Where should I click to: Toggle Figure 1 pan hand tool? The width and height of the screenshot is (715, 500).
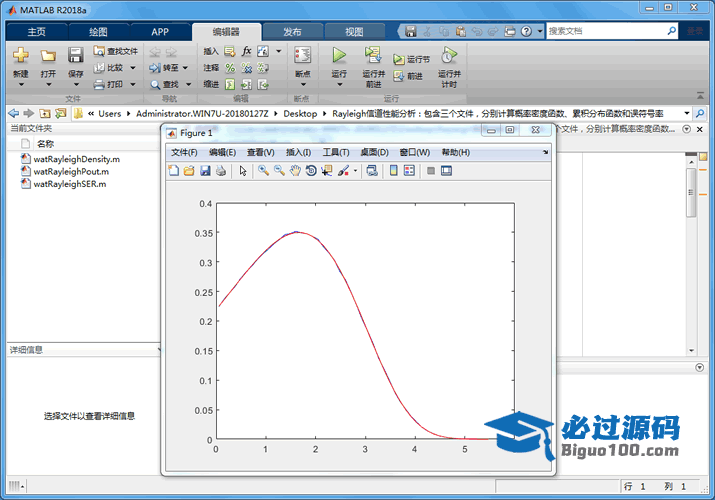coord(295,171)
